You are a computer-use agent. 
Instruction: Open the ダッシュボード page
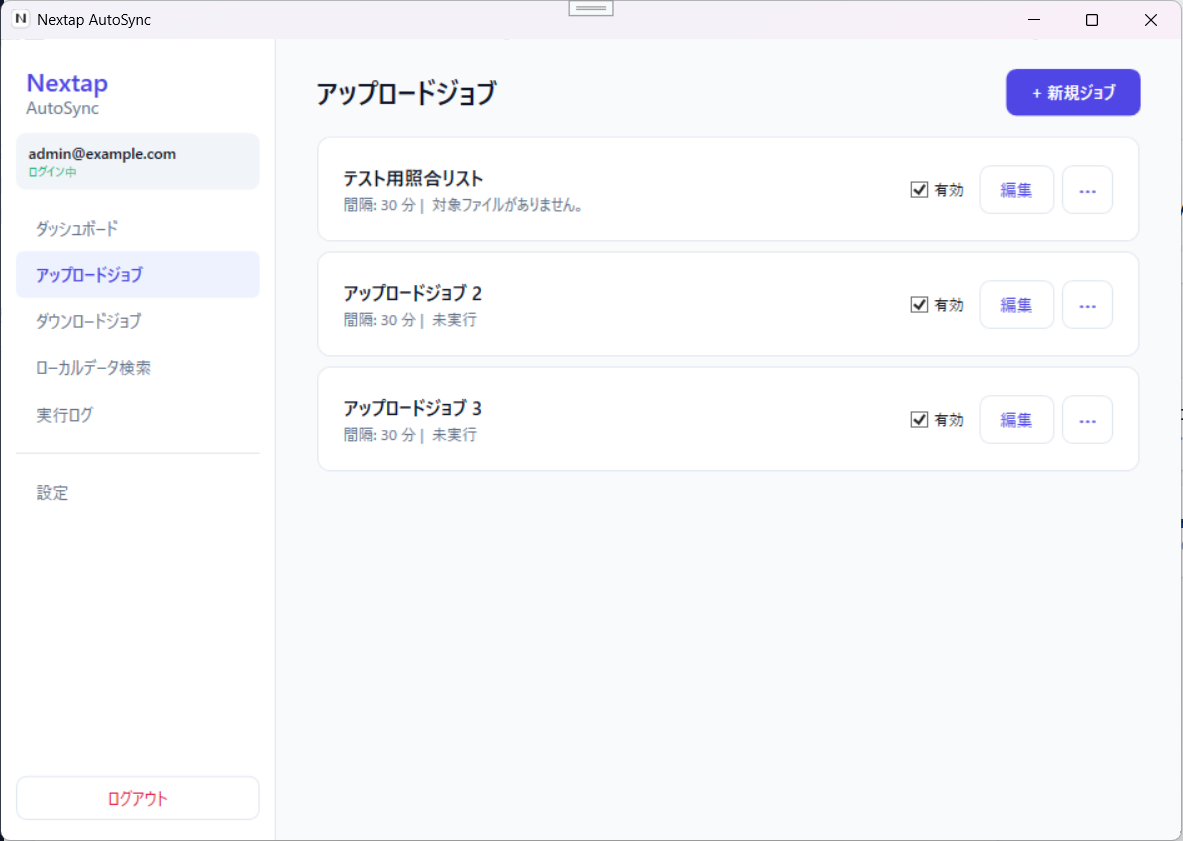137,229
